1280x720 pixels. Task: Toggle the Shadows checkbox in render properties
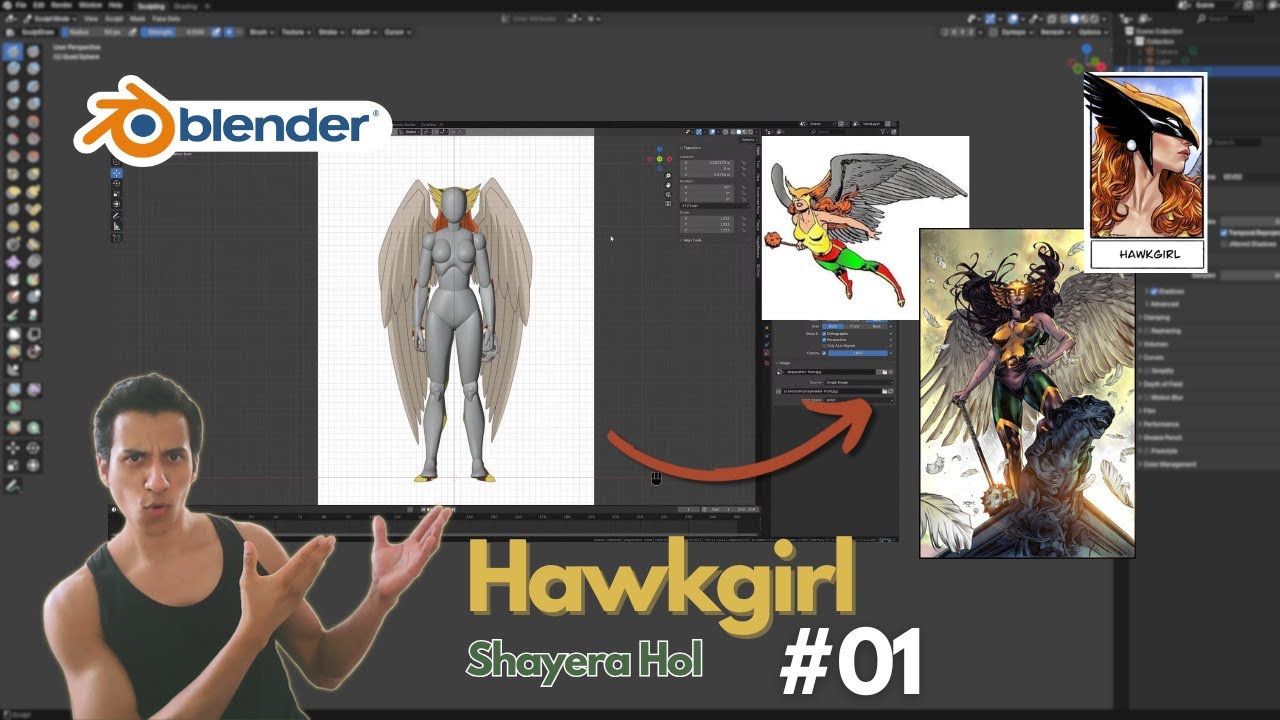[x=1154, y=292]
